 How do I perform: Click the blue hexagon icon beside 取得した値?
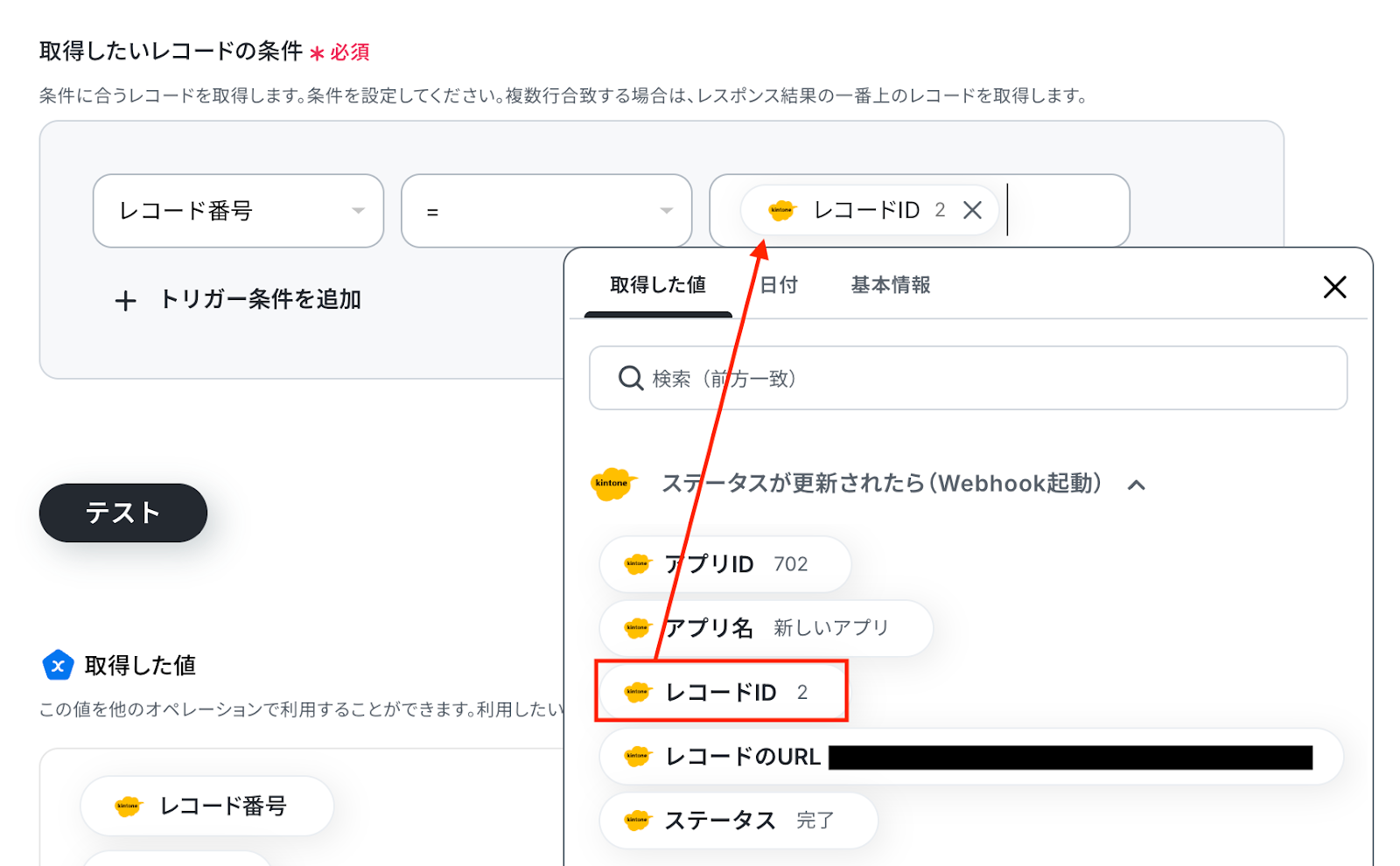[x=58, y=666]
